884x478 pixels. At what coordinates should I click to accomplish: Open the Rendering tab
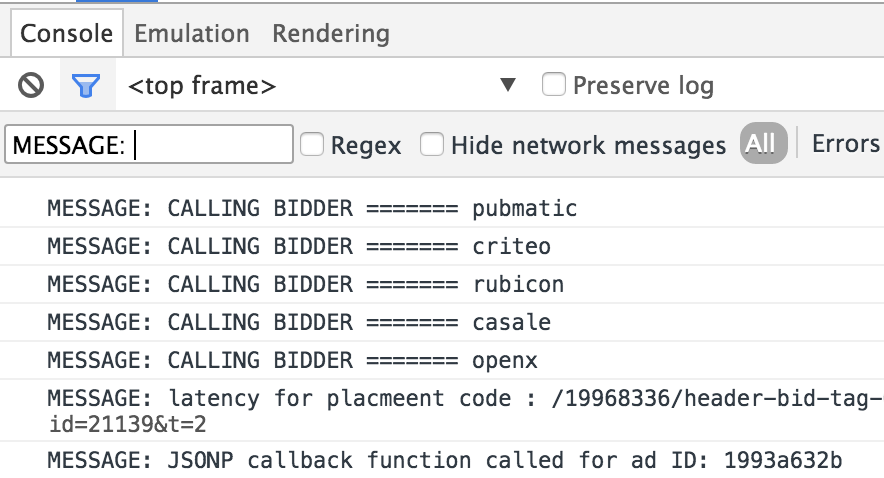pos(331,33)
